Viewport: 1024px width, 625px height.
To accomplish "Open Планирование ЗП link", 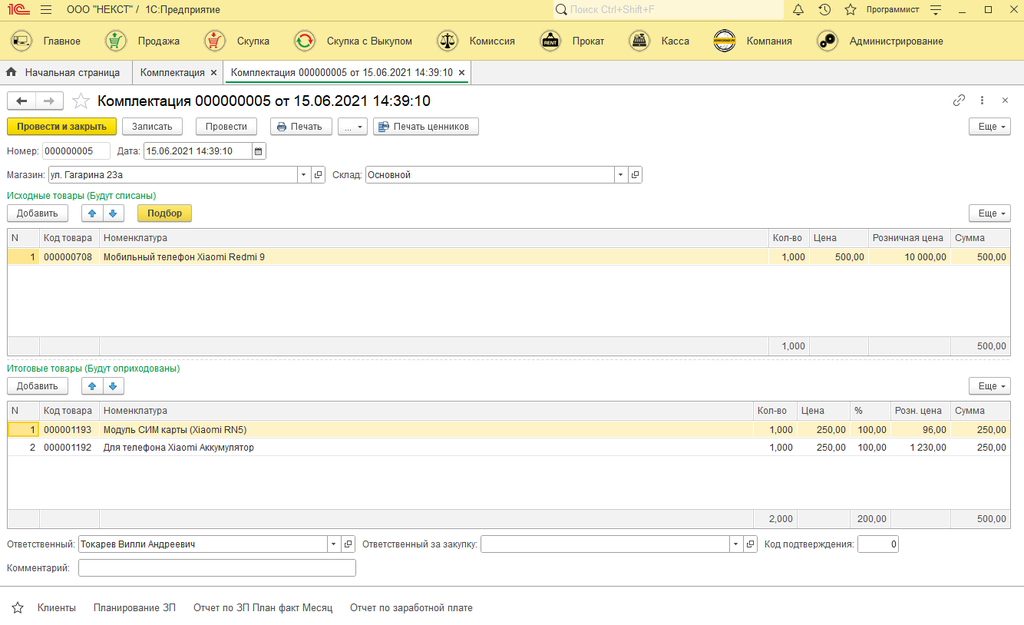I will point(135,608).
